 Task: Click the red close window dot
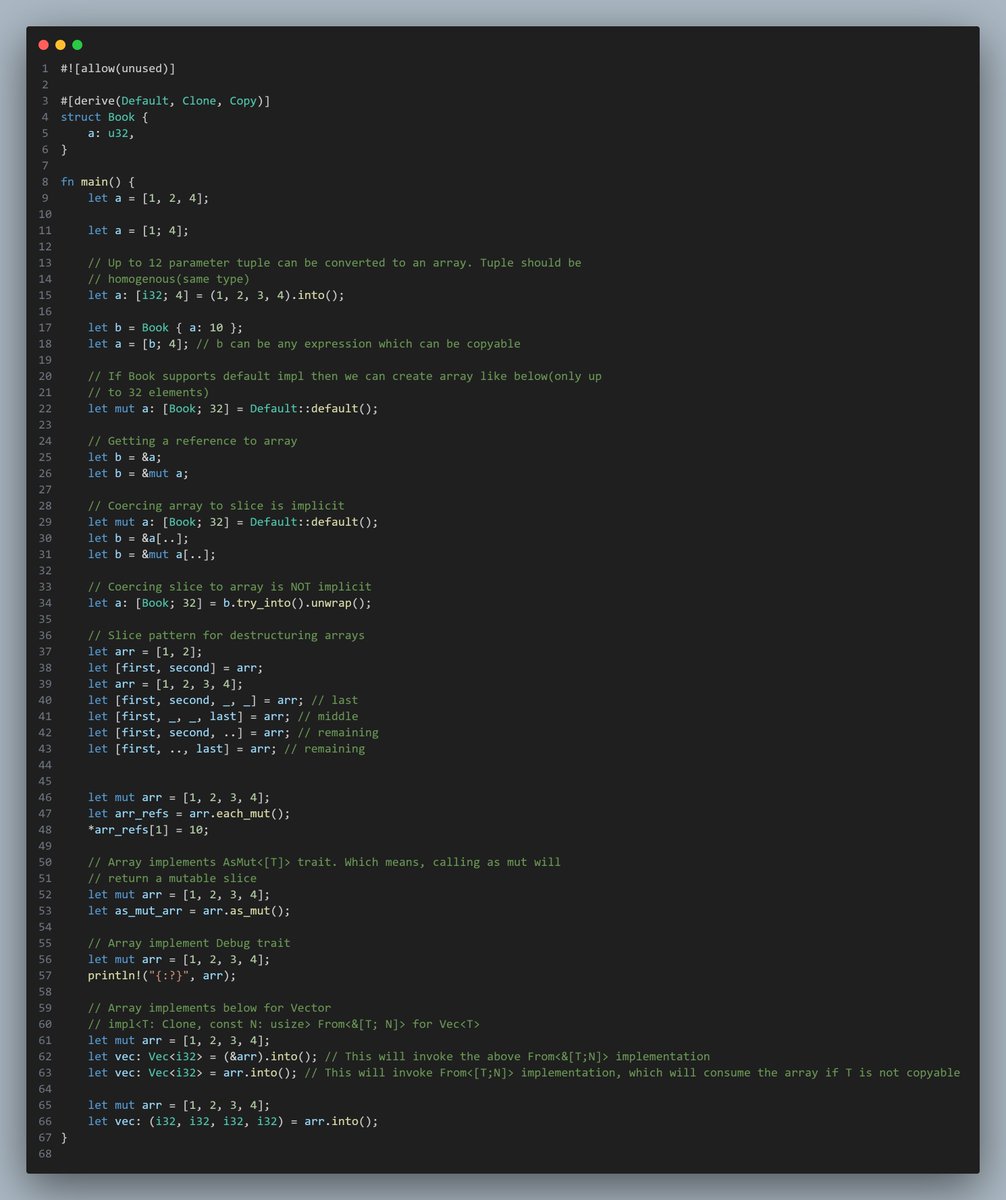(43, 45)
